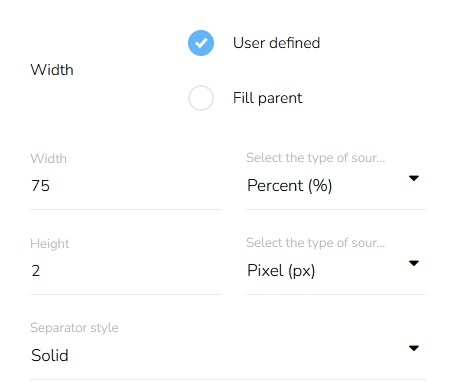Click the arrow icon in Separator style row
453x387 pixels.
point(414,348)
